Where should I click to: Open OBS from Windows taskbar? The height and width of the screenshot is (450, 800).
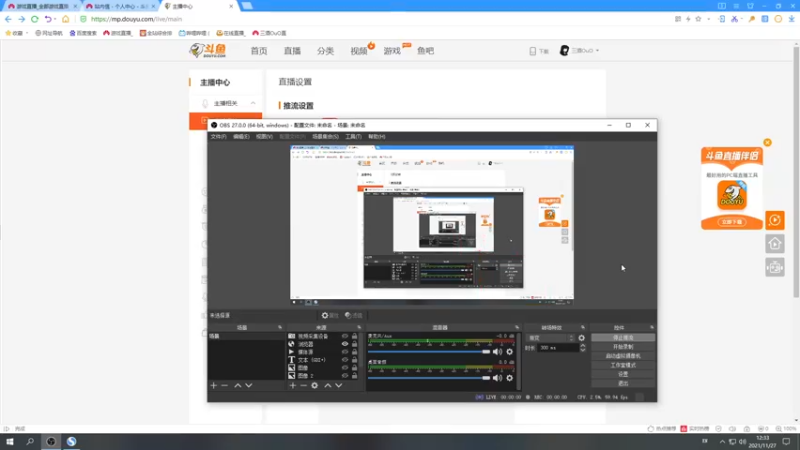point(51,441)
